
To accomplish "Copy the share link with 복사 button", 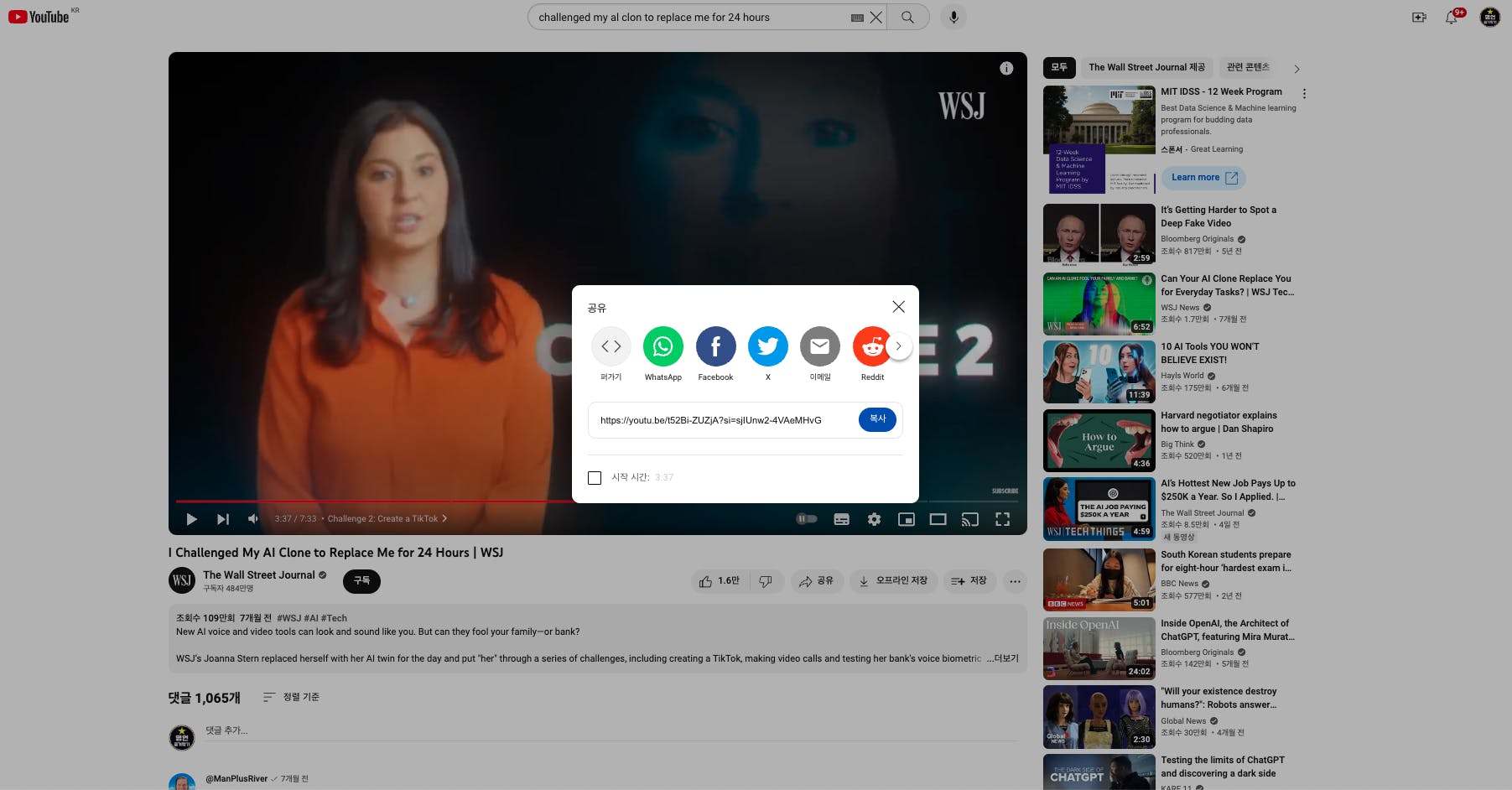I will [877, 419].
